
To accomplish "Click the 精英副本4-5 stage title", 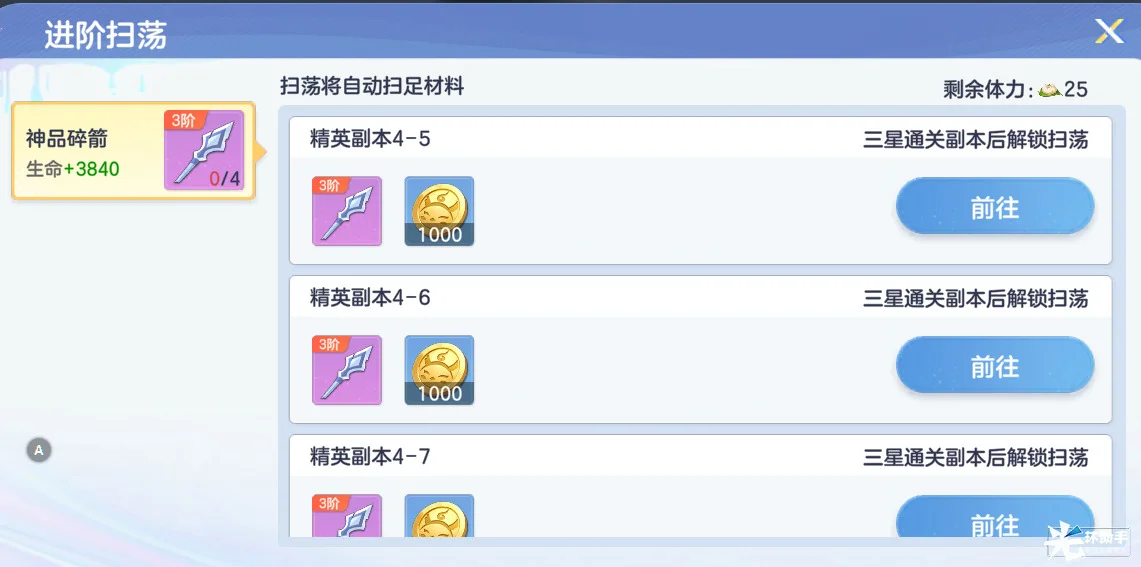I will (x=370, y=139).
